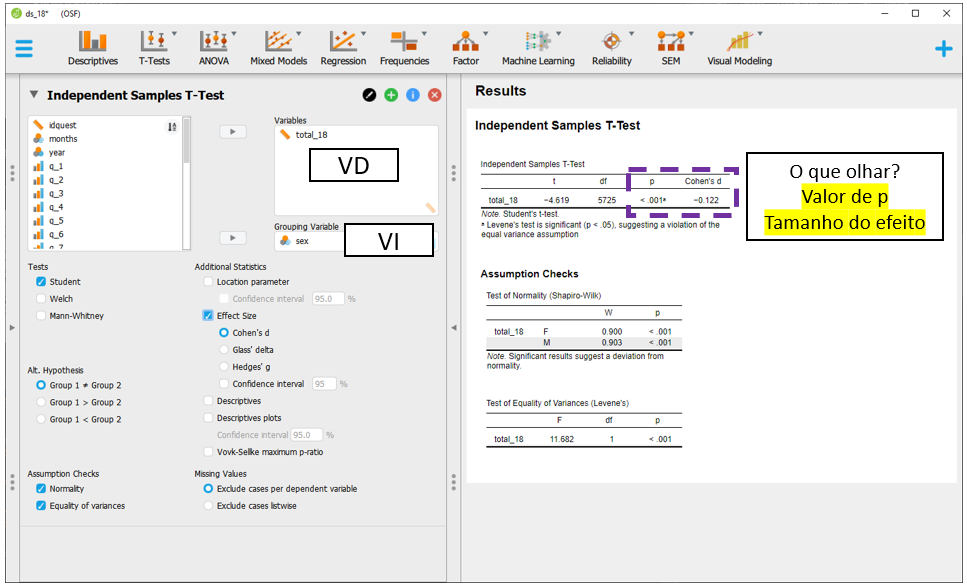Click the variable list scrollbar
Screen dimensions: 967x586
click(x=186, y=141)
